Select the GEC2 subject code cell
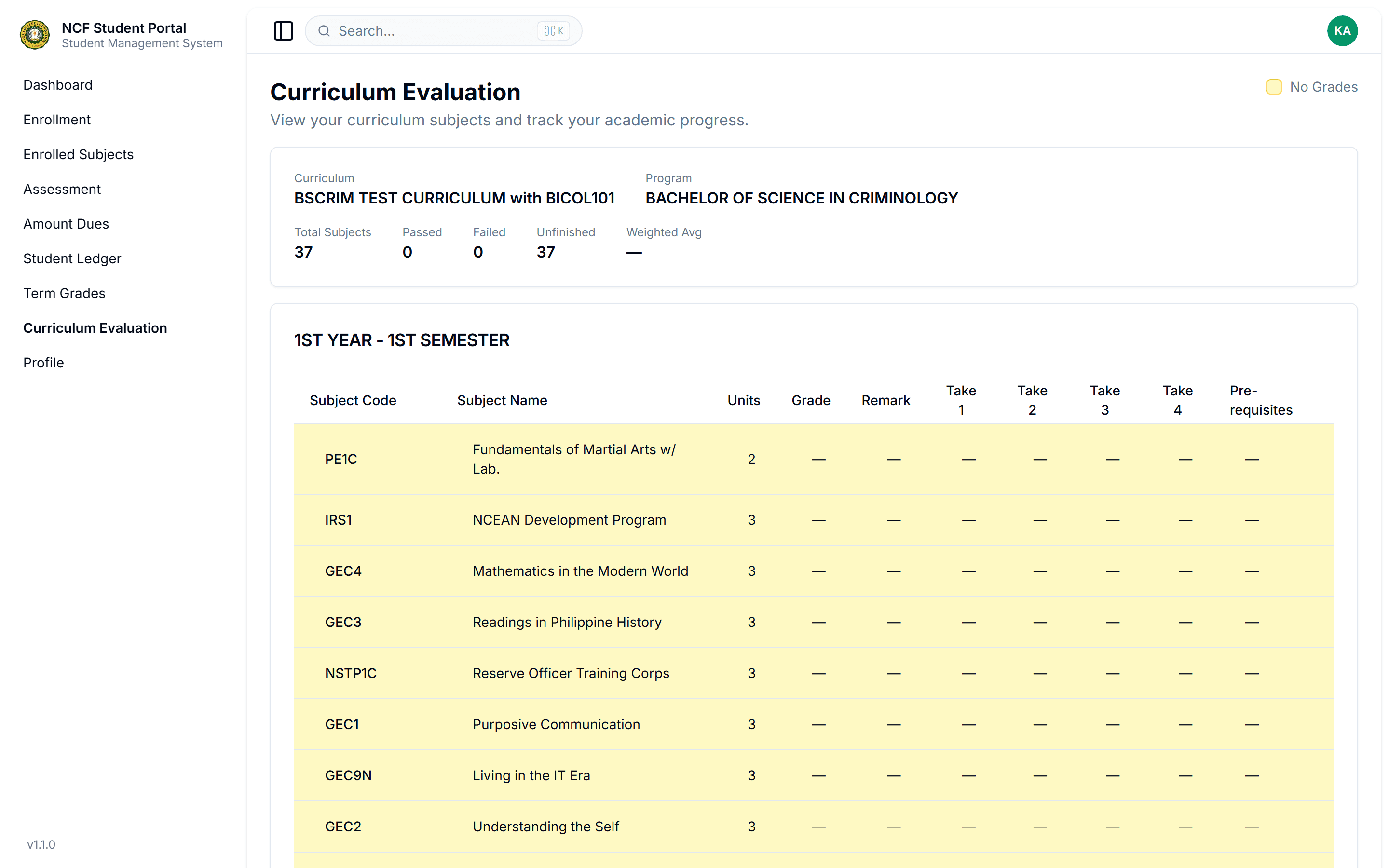1389x868 pixels. pos(343,827)
